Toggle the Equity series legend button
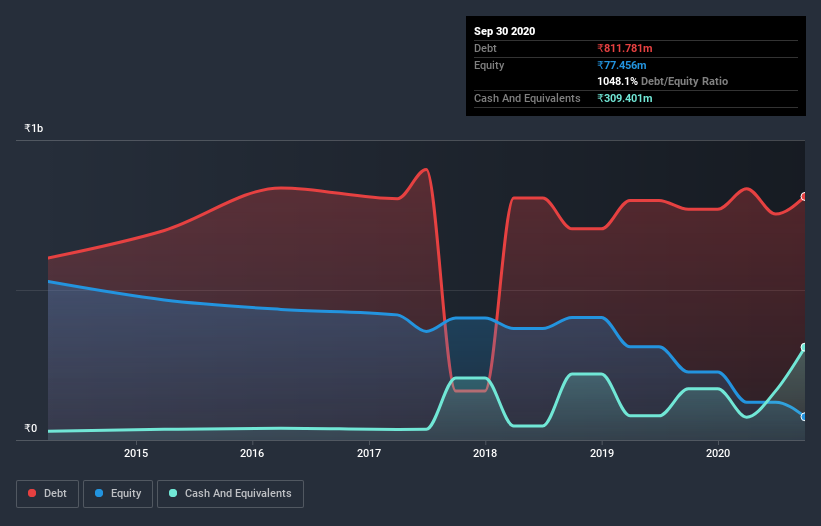This screenshot has height=526, width=821. point(118,494)
